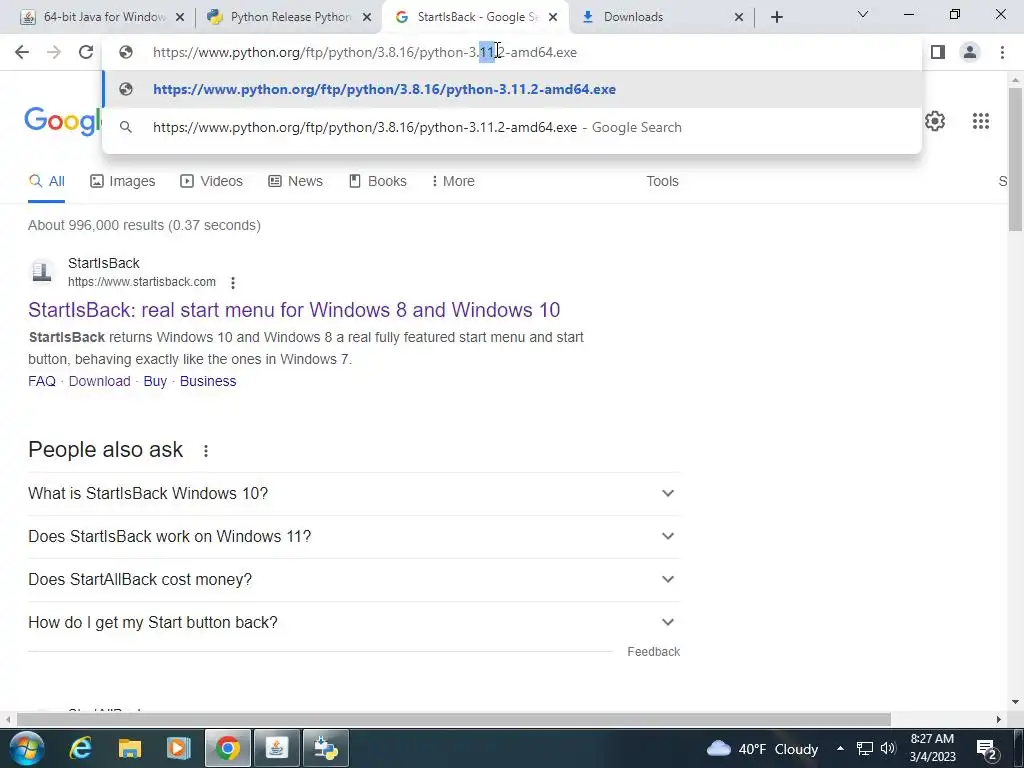Open the Download sitelink
This screenshot has height=768, width=1024.
pyautogui.click(x=99, y=381)
